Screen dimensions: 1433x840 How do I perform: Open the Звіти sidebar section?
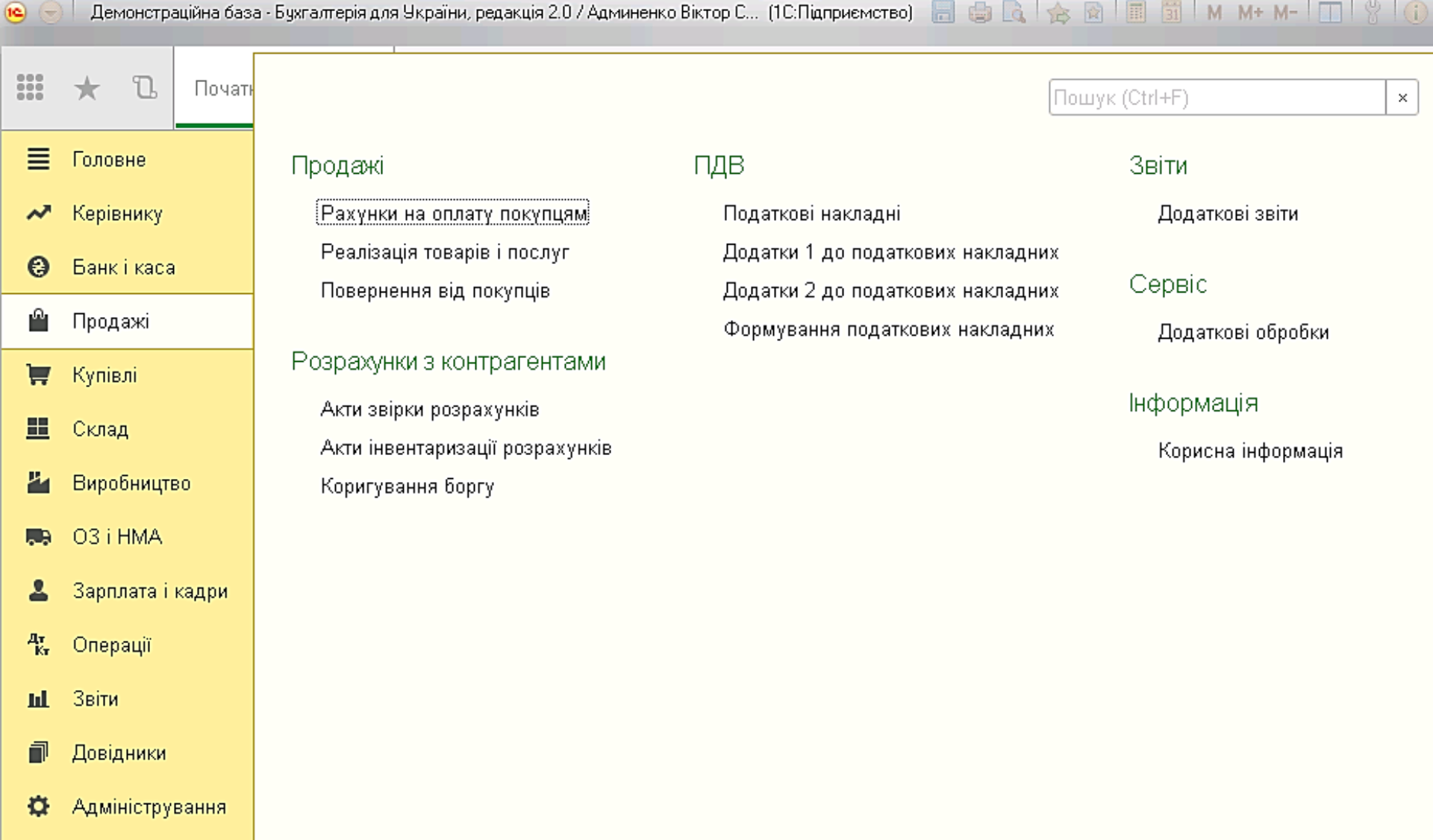pos(128,699)
